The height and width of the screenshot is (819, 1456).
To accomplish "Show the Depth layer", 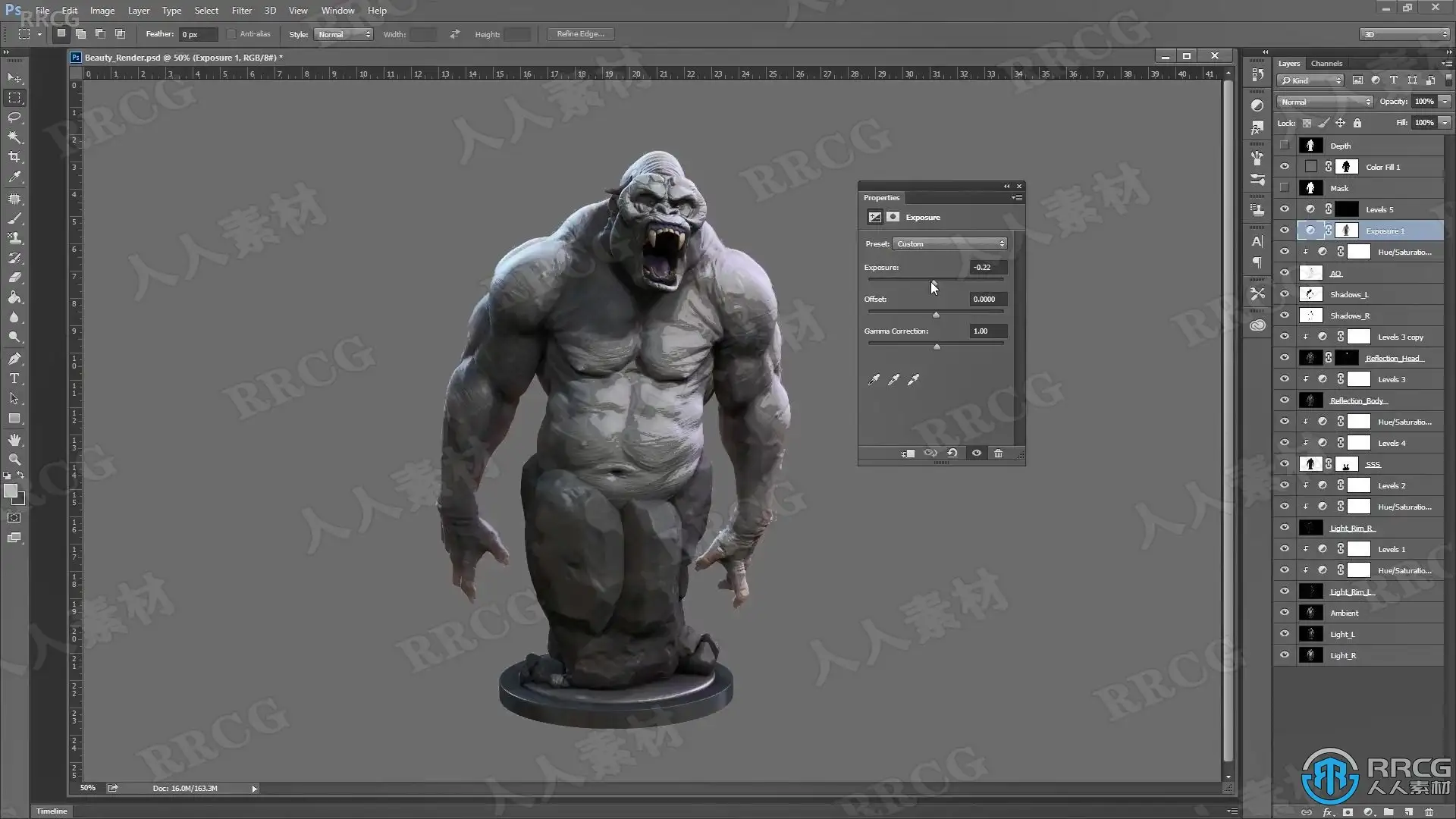I will pyautogui.click(x=1284, y=146).
